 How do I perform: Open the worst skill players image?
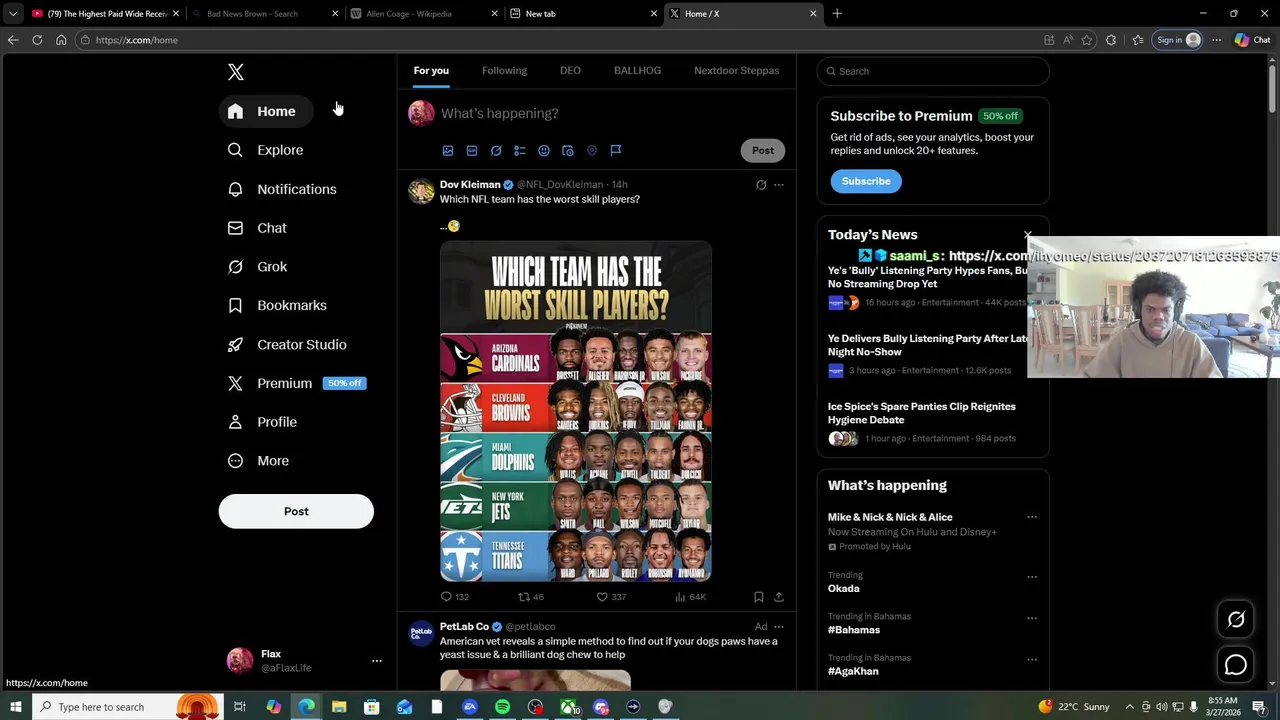[x=576, y=411]
